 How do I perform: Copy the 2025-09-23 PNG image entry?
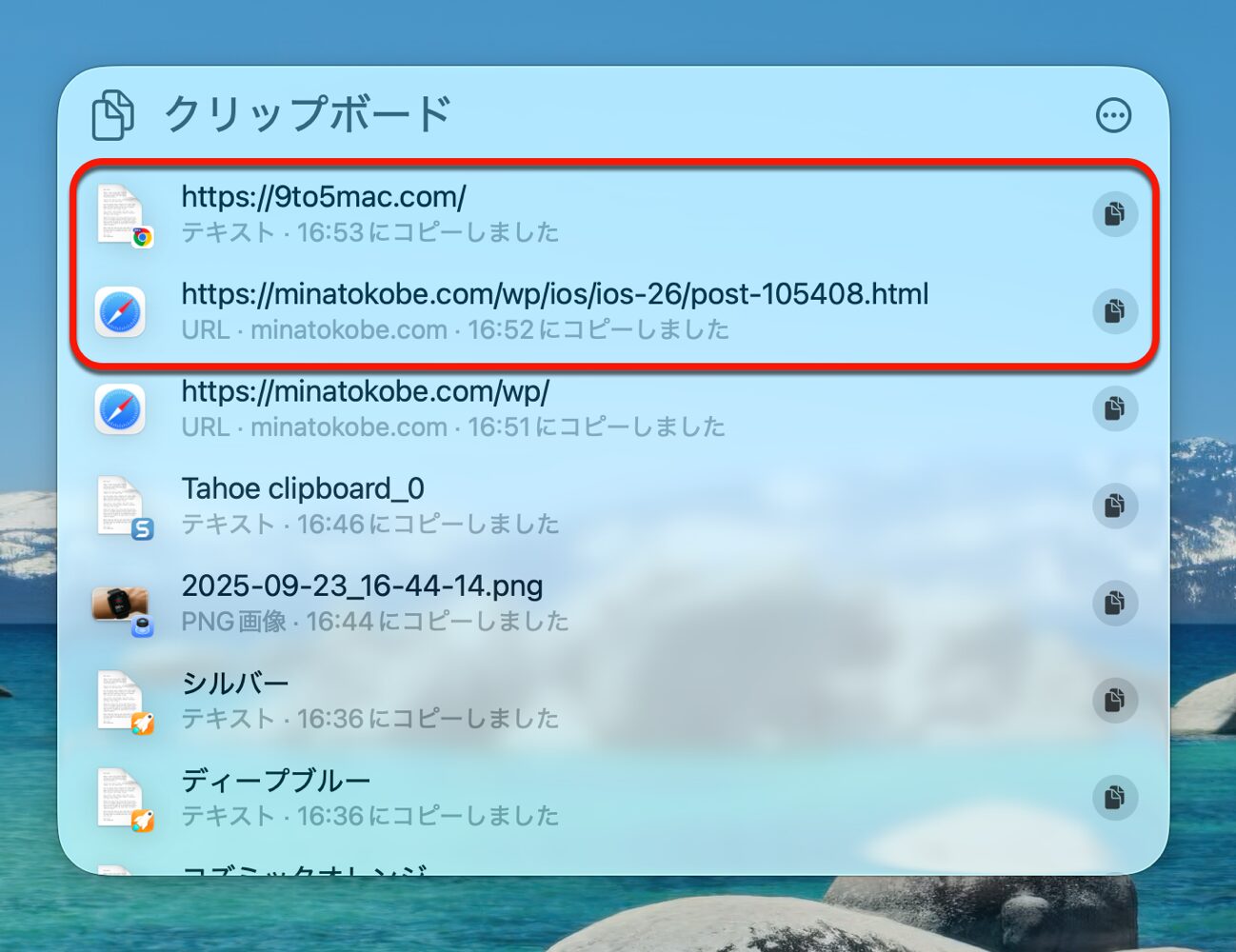pos(1114,603)
